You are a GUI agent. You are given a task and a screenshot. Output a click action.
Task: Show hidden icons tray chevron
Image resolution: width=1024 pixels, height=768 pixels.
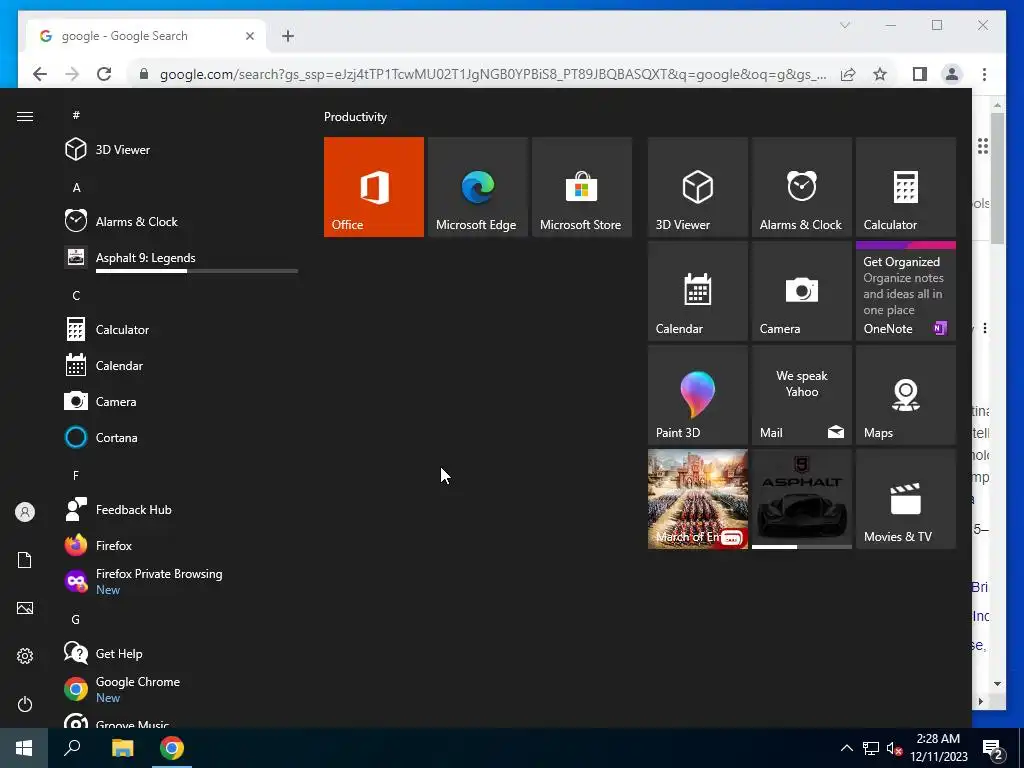tap(846, 748)
